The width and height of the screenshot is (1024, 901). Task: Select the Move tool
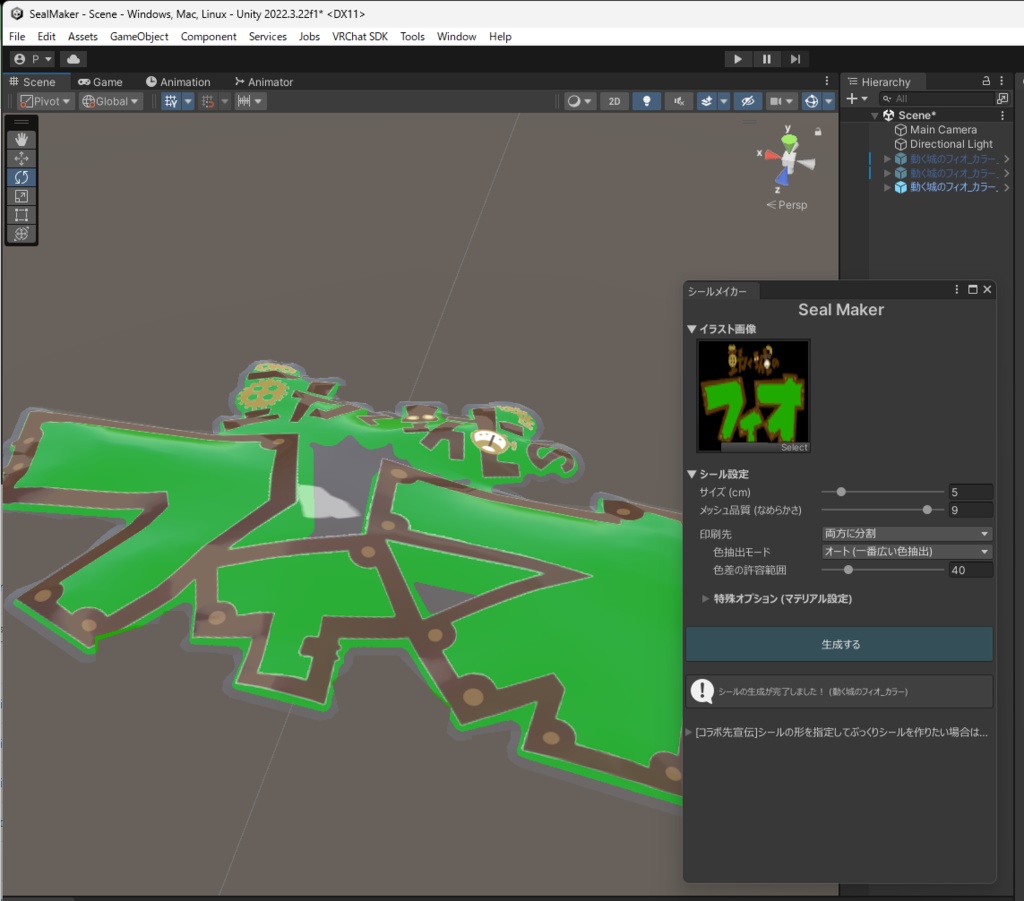point(22,158)
